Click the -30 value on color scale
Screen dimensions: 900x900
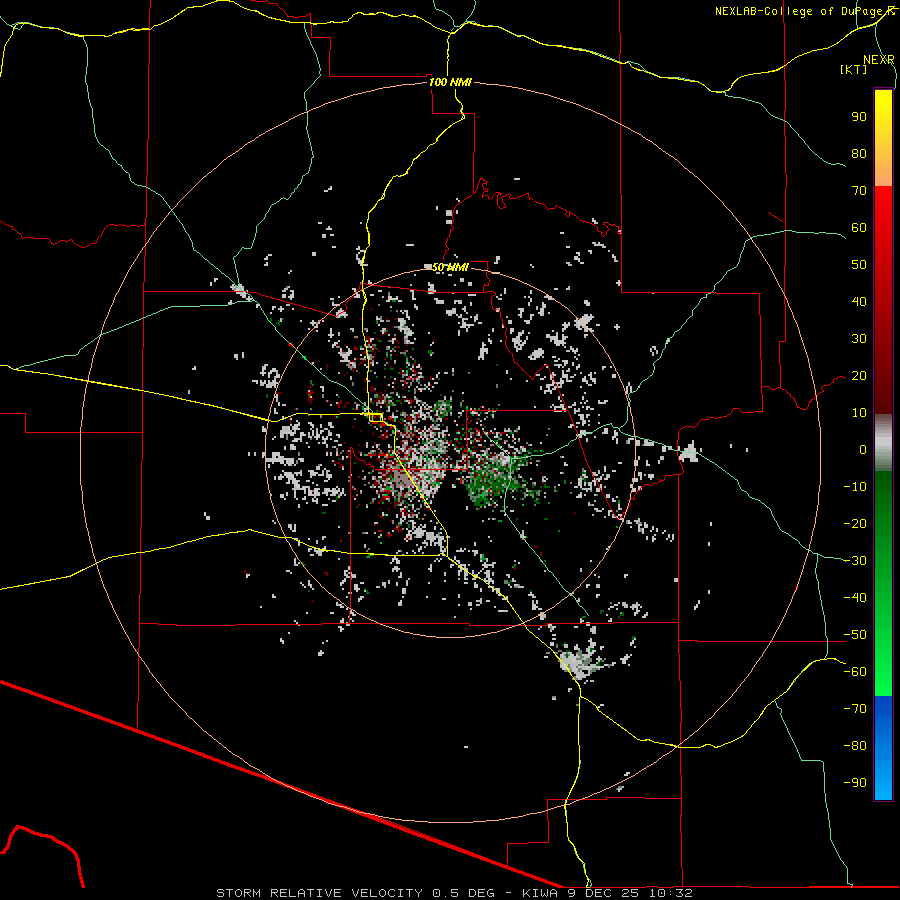coord(855,561)
